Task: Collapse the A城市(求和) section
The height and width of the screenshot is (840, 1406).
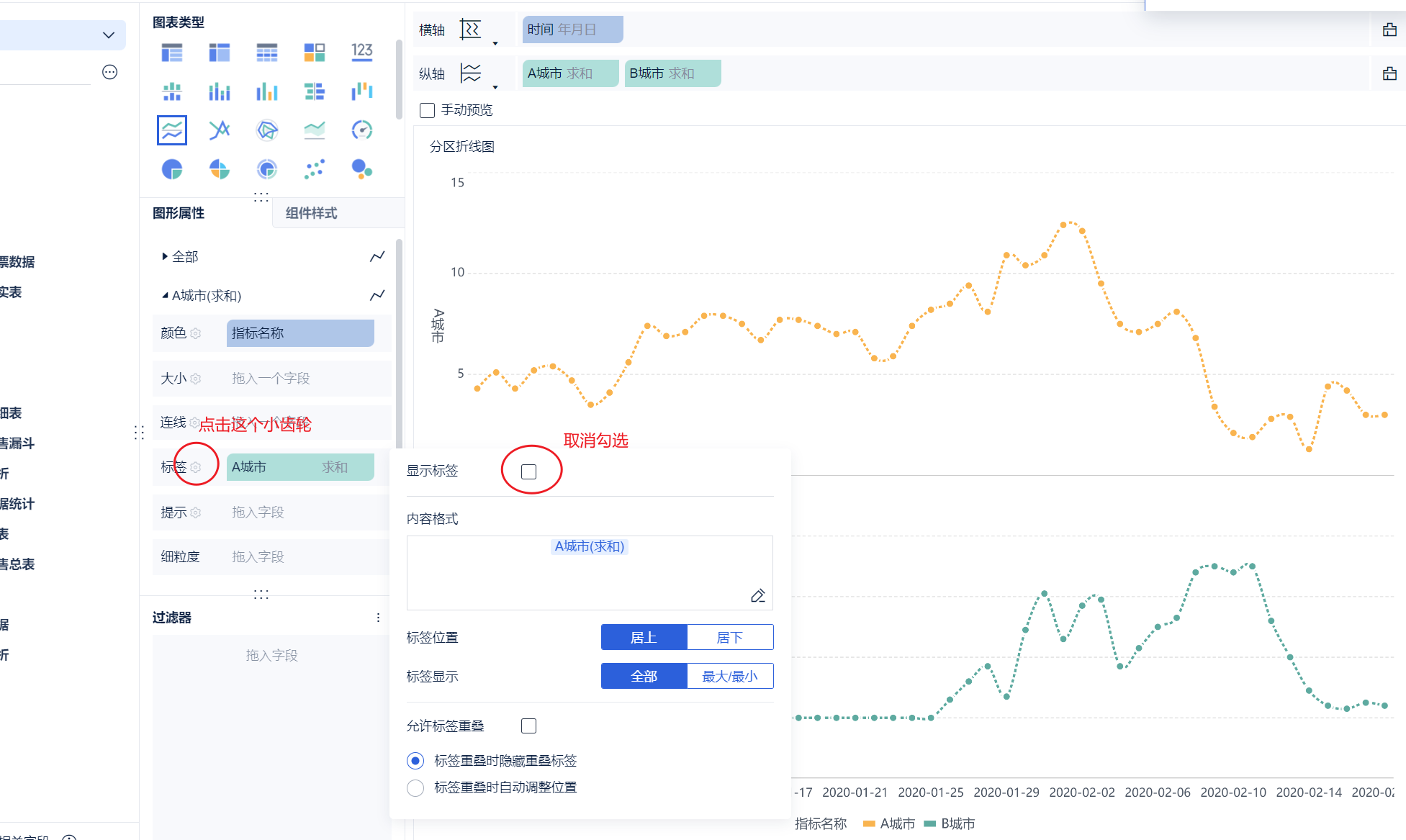Action: pyautogui.click(x=165, y=295)
